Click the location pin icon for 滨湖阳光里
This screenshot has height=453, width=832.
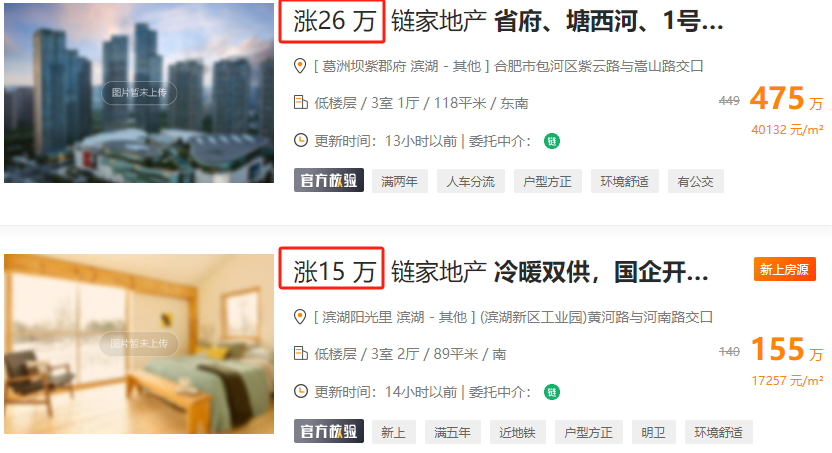(300, 317)
